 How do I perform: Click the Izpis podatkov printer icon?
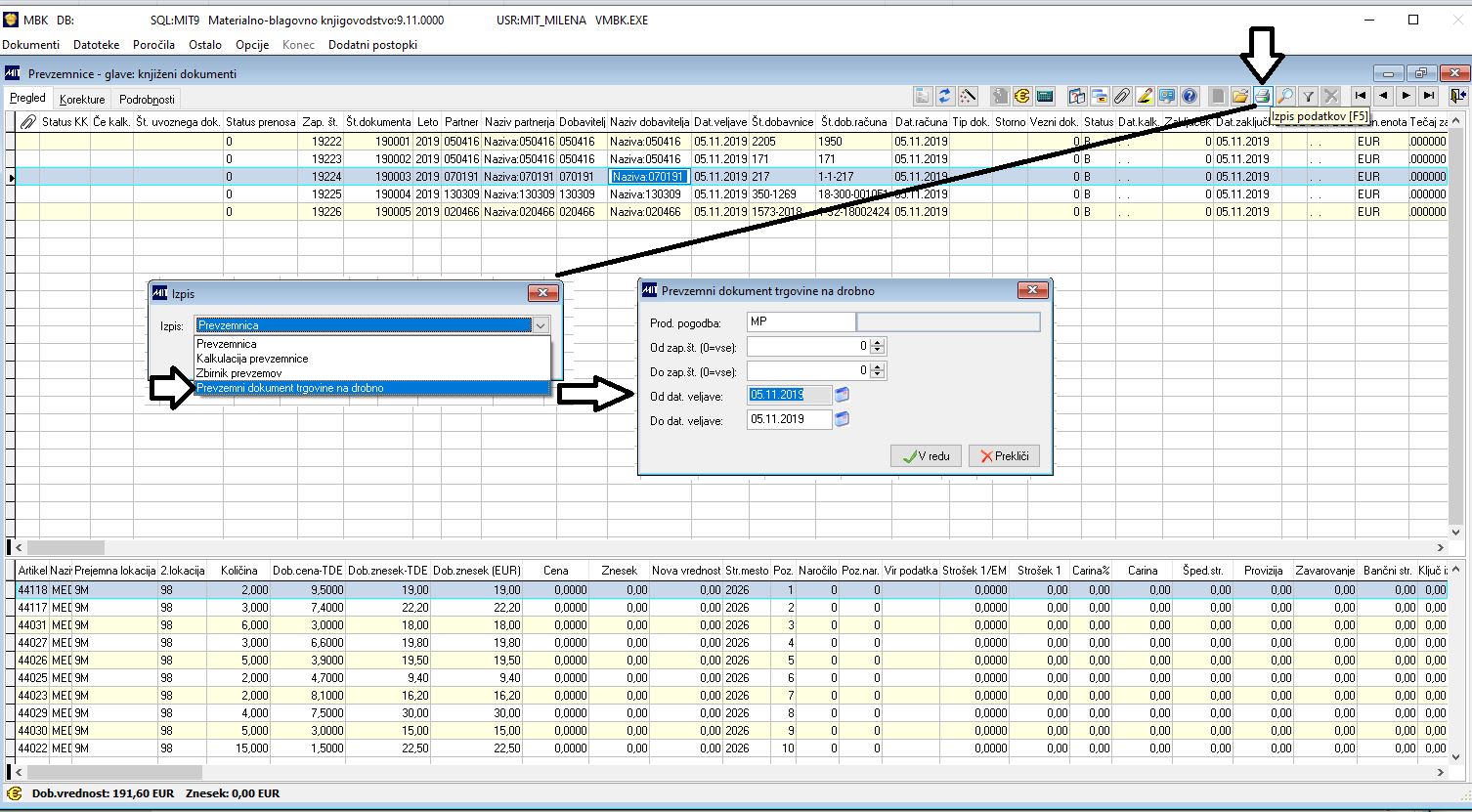coord(1262,96)
